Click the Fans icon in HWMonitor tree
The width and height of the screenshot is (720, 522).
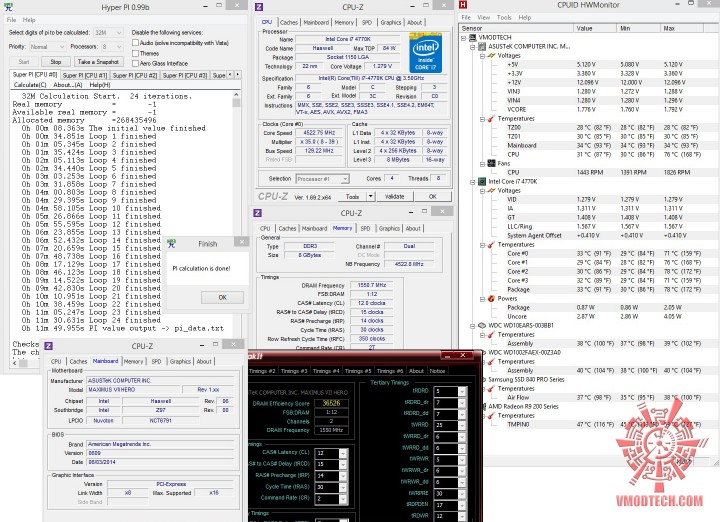(x=491, y=163)
